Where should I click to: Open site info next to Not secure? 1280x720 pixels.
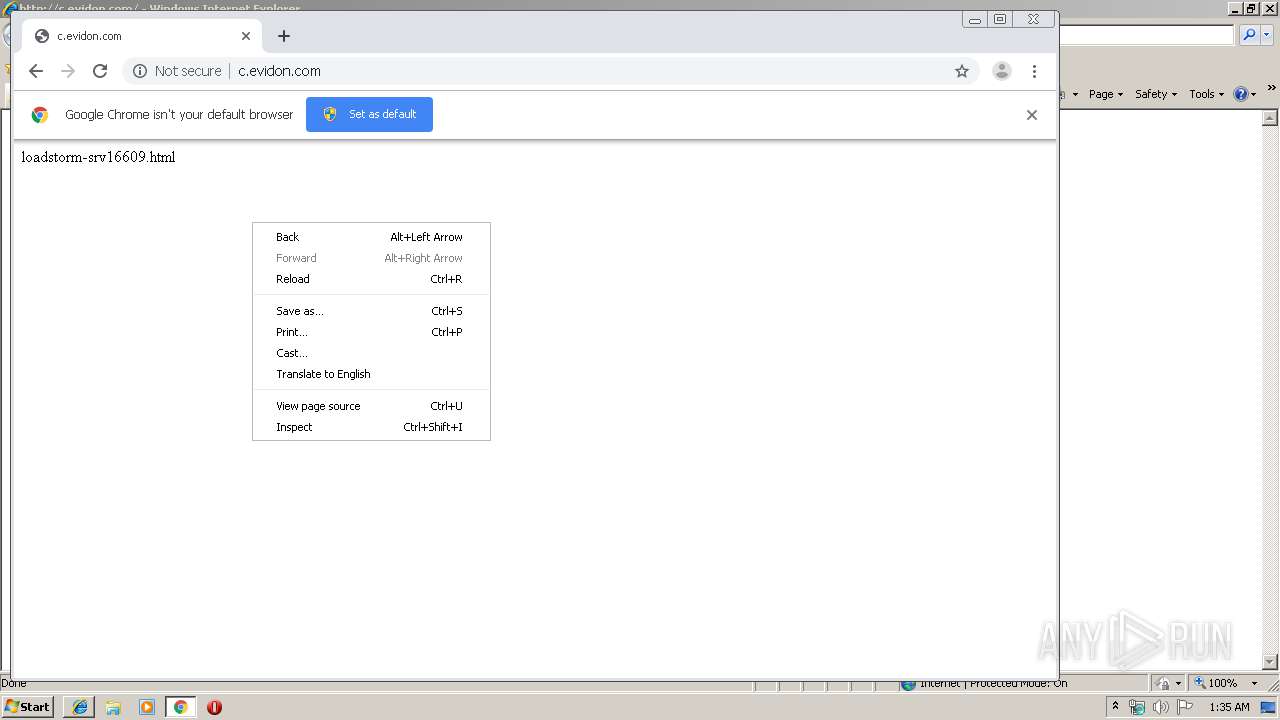[x=140, y=71]
